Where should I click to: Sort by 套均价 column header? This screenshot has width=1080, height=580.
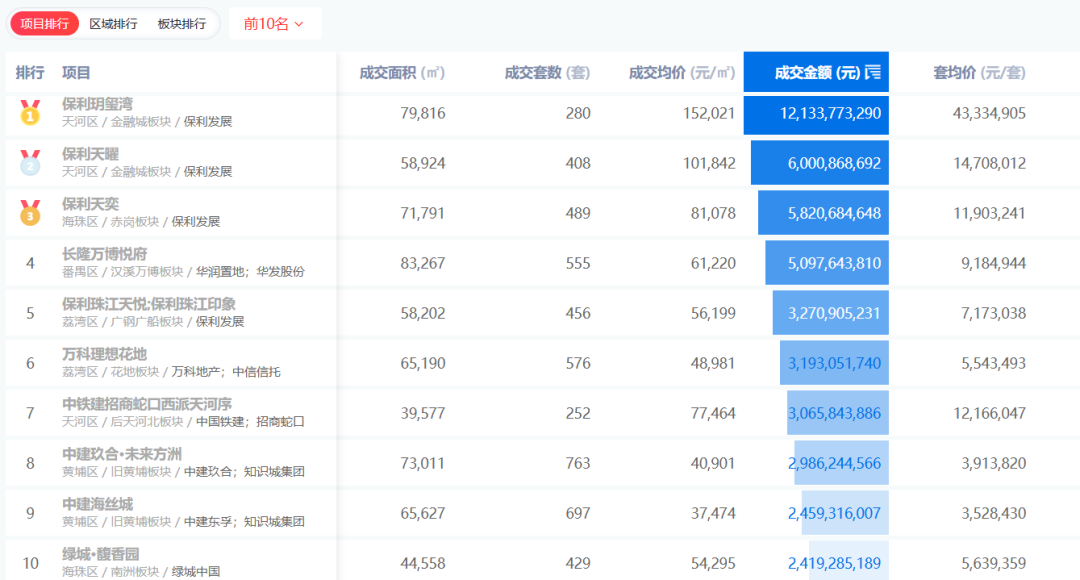(978, 72)
